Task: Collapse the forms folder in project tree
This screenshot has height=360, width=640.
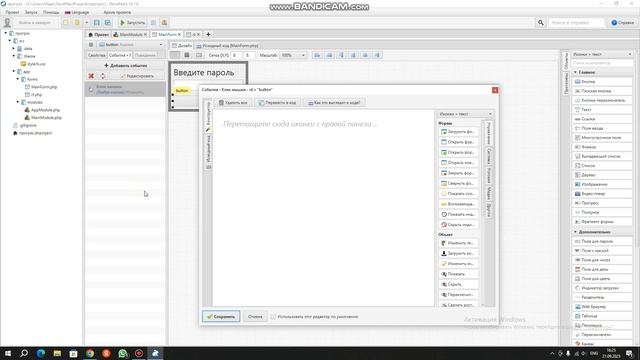Action: [x=18, y=79]
